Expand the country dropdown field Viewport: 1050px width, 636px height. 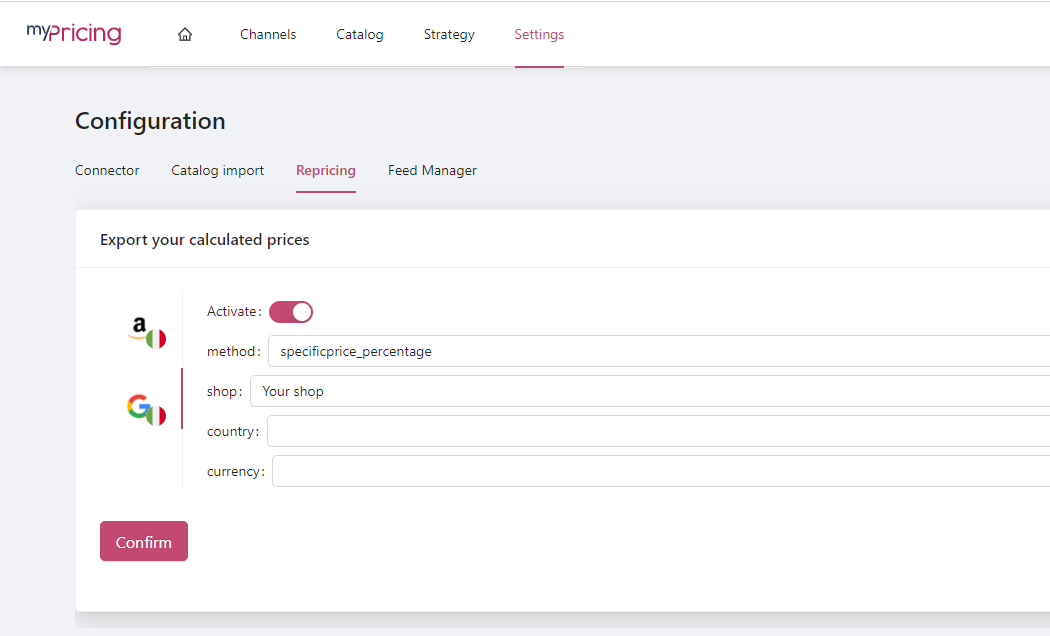coord(660,431)
